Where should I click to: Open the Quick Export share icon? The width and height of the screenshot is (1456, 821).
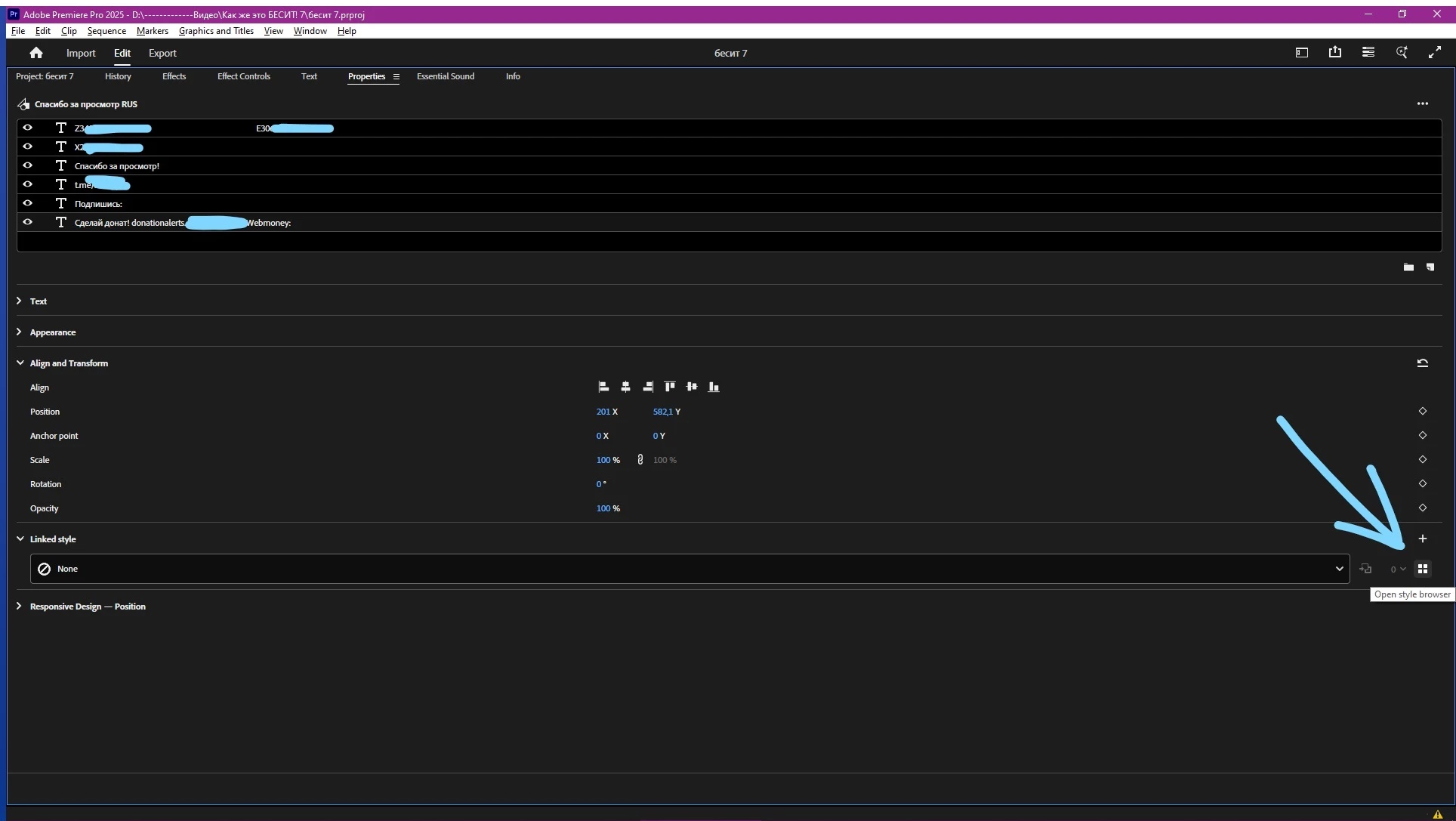1334,52
